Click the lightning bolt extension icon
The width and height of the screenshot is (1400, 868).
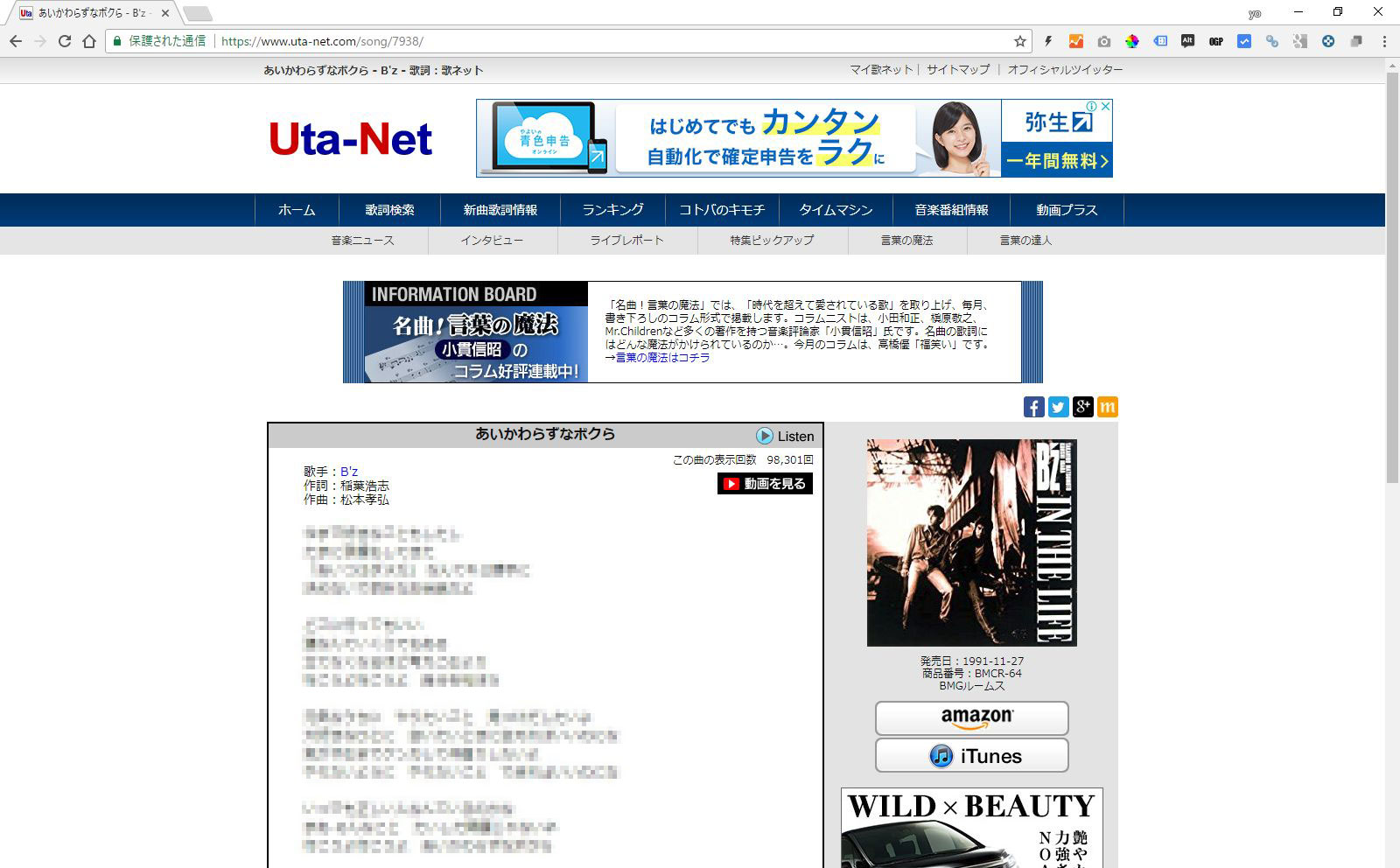(x=1048, y=41)
